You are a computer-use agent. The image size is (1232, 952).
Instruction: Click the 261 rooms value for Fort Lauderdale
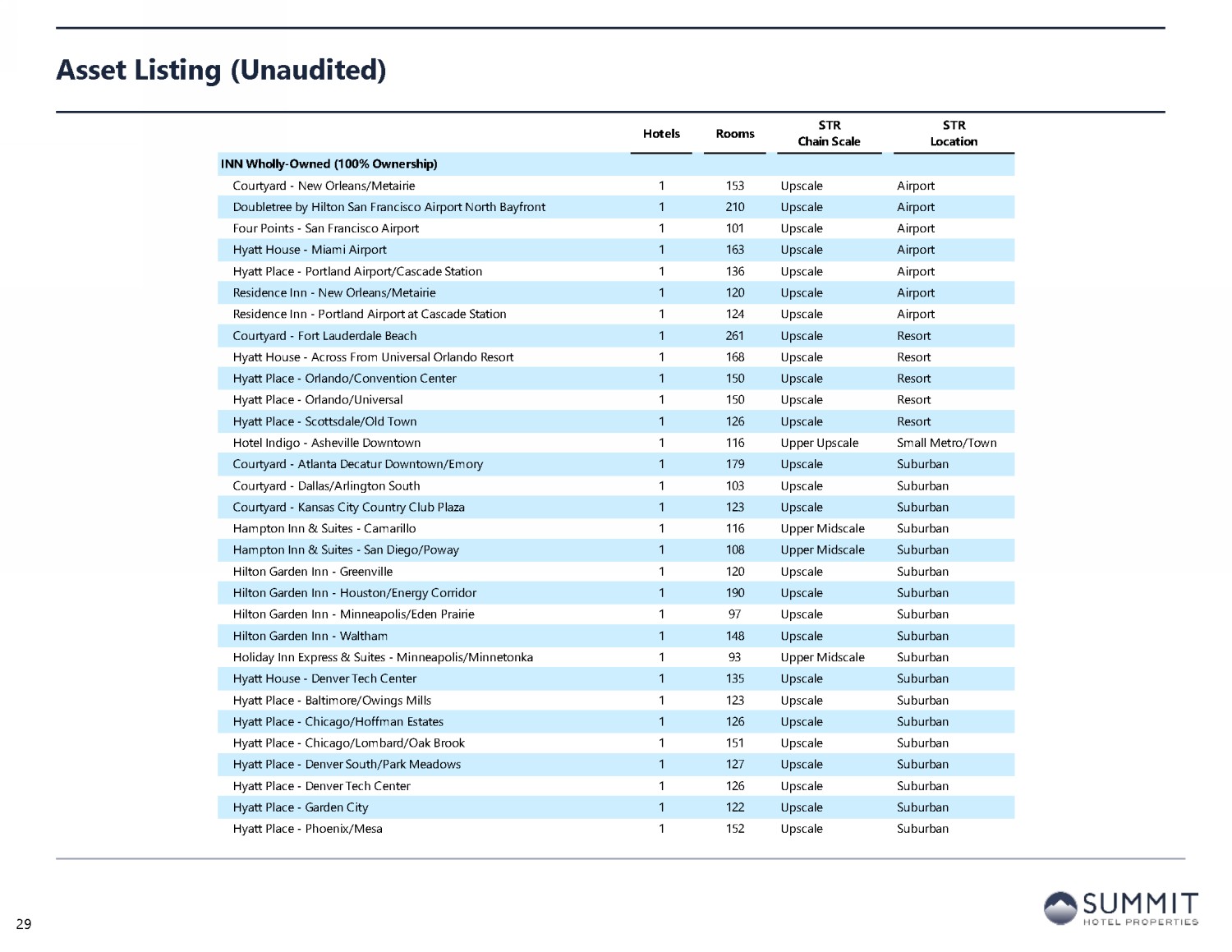734,336
